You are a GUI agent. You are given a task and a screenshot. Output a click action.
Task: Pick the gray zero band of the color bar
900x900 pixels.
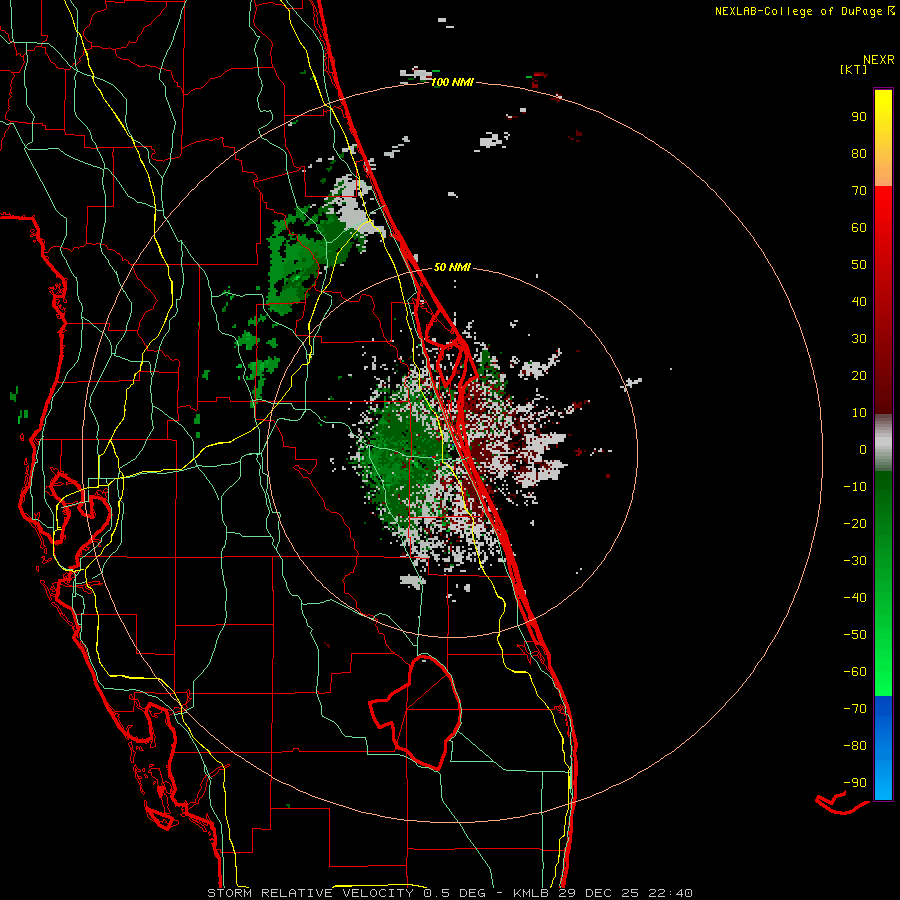click(x=883, y=443)
